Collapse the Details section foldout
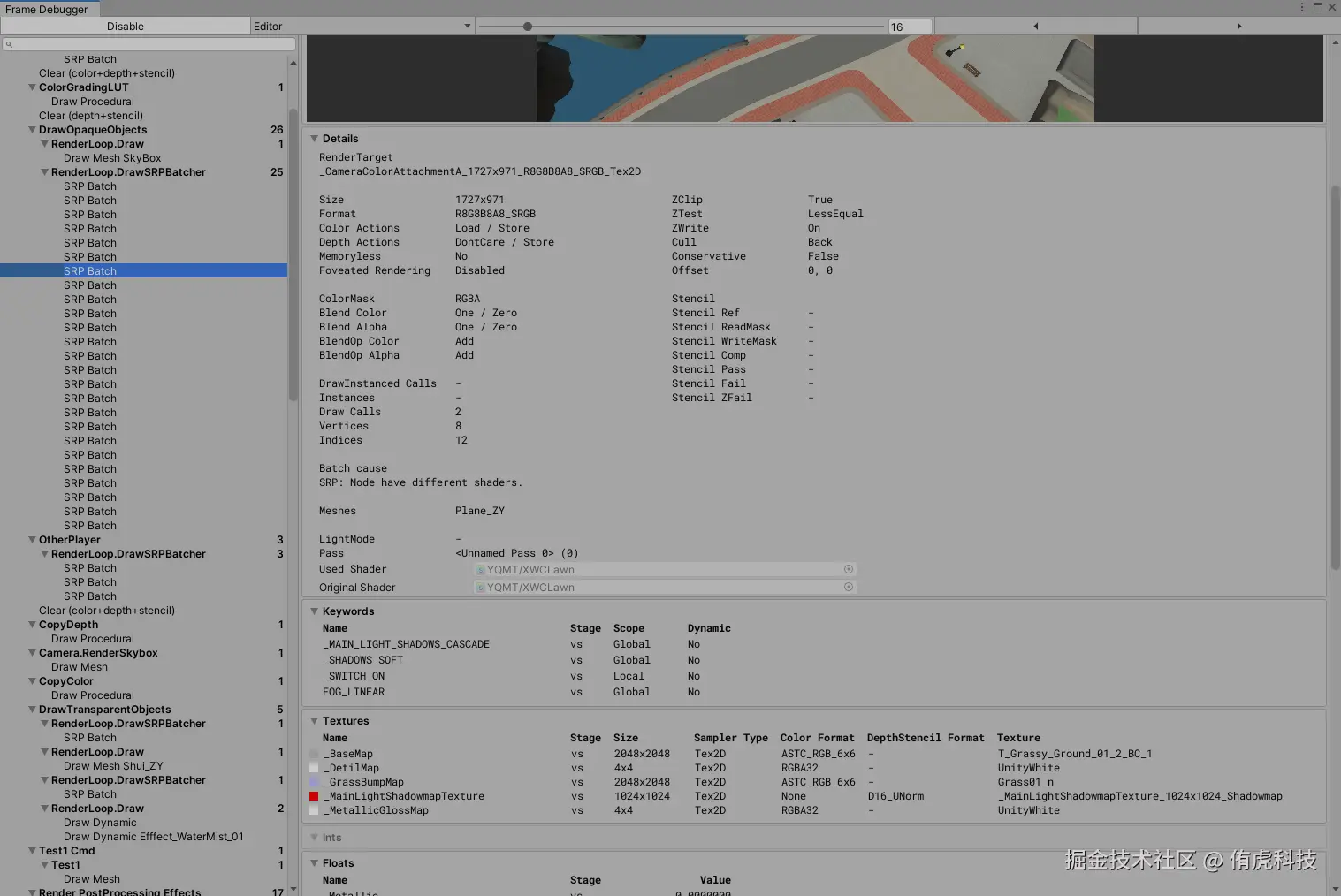The height and width of the screenshot is (896, 1341). pos(314,139)
